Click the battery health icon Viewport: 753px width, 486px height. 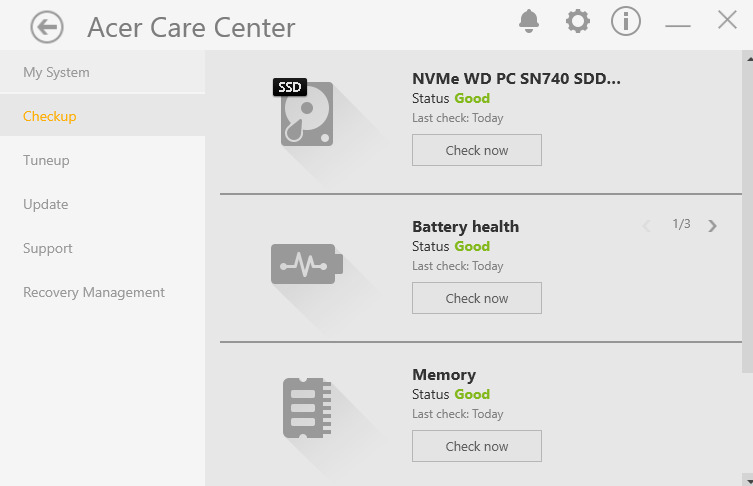(x=306, y=264)
